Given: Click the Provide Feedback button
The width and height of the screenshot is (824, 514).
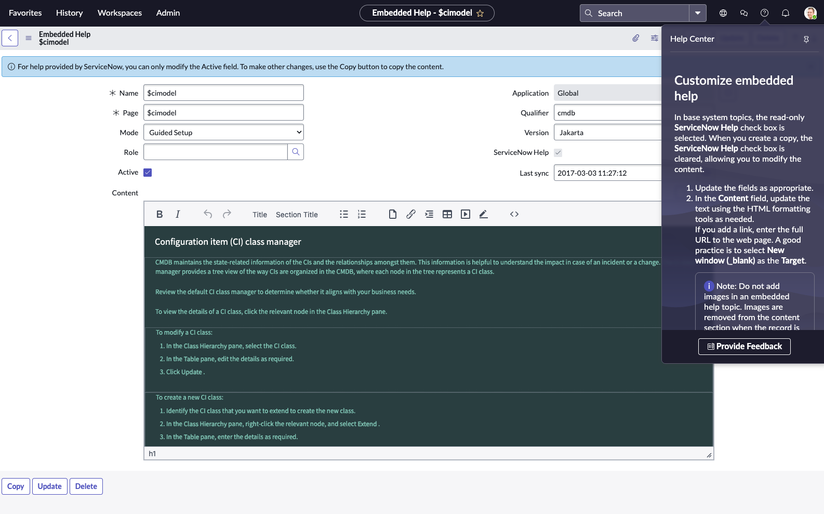Looking at the screenshot, I should point(744,346).
